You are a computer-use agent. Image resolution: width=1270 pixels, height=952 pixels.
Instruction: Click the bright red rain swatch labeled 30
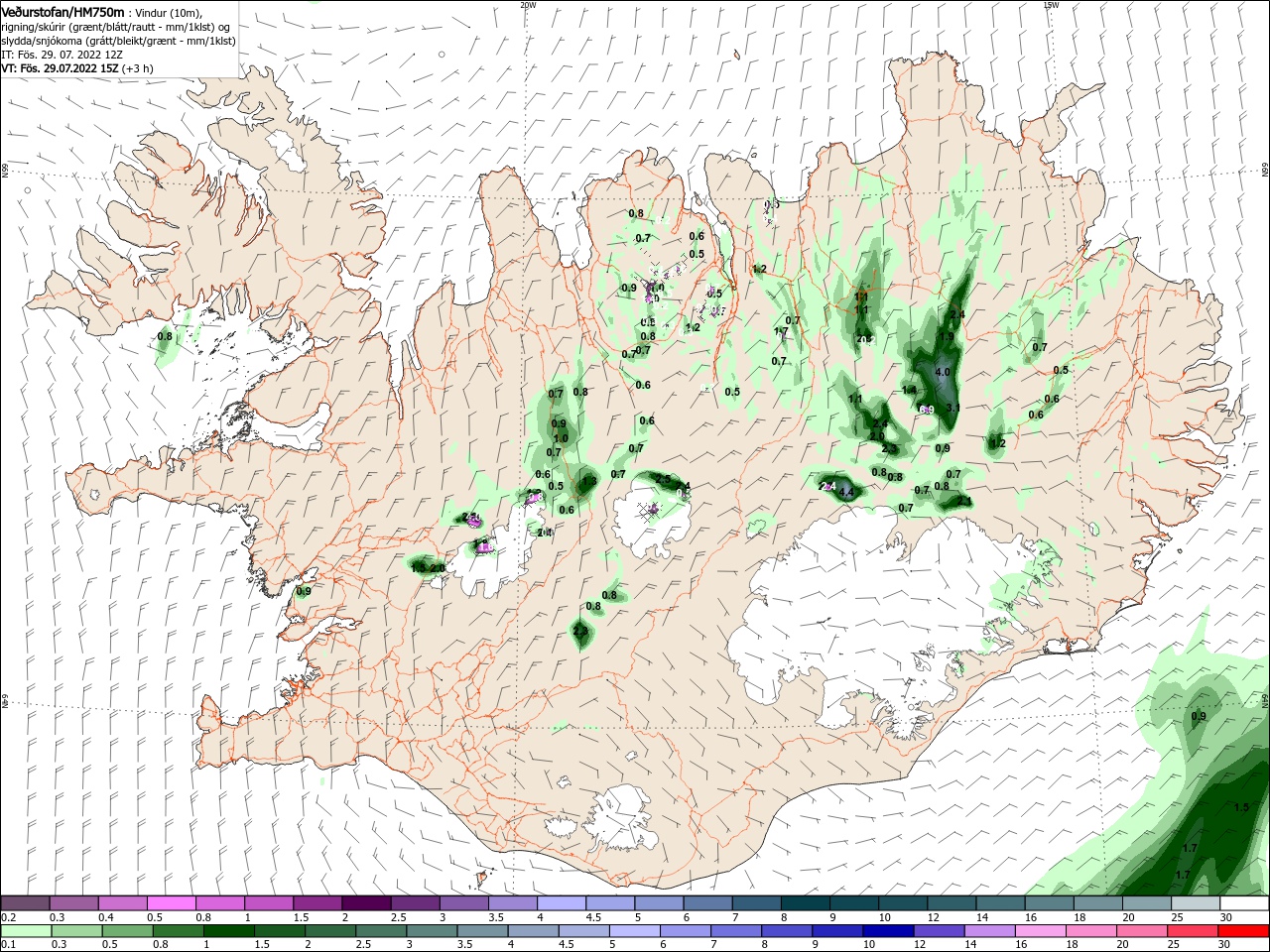(1242, 930)
